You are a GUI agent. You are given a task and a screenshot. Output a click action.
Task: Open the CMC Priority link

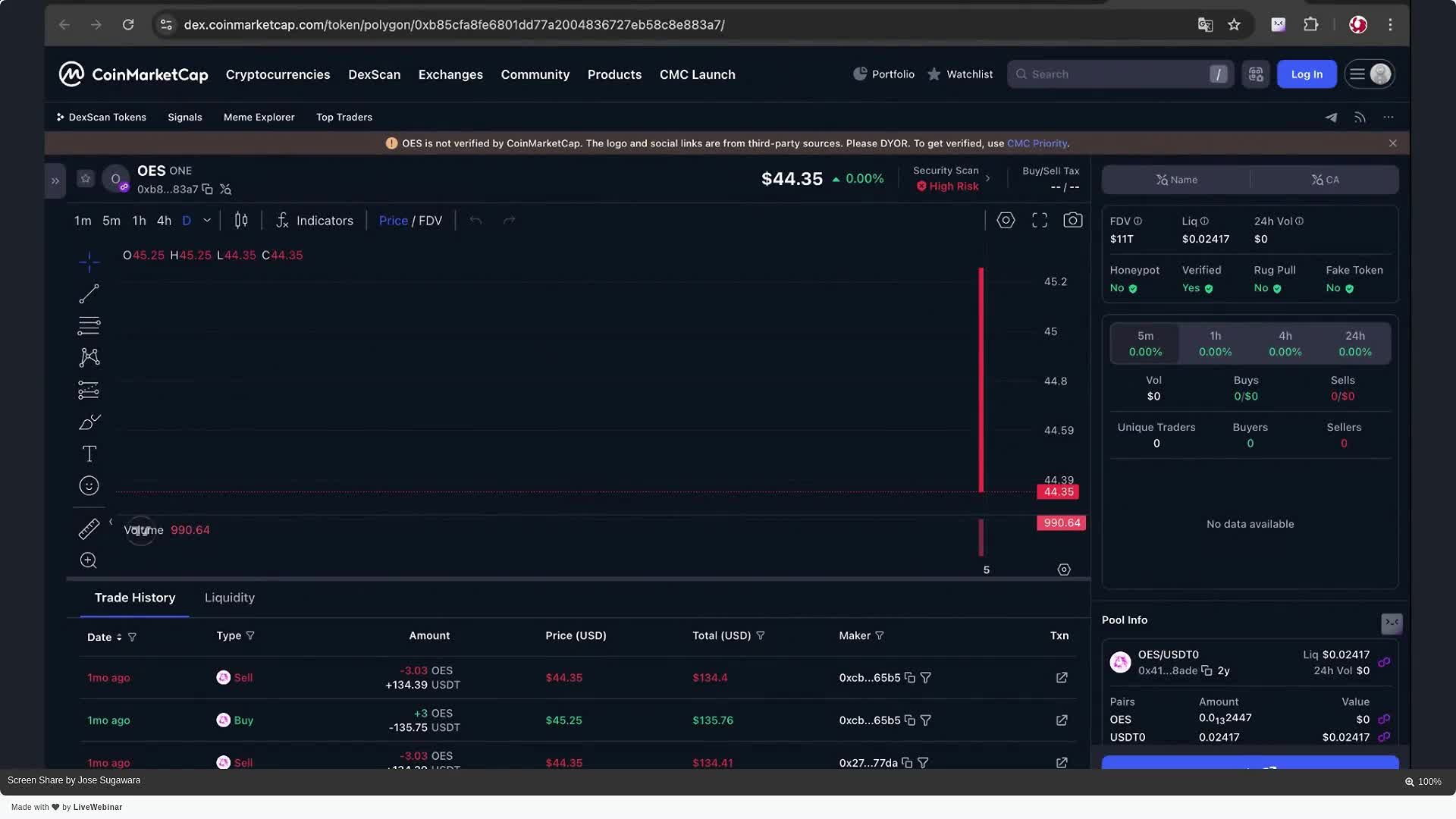pos(1037,143)
